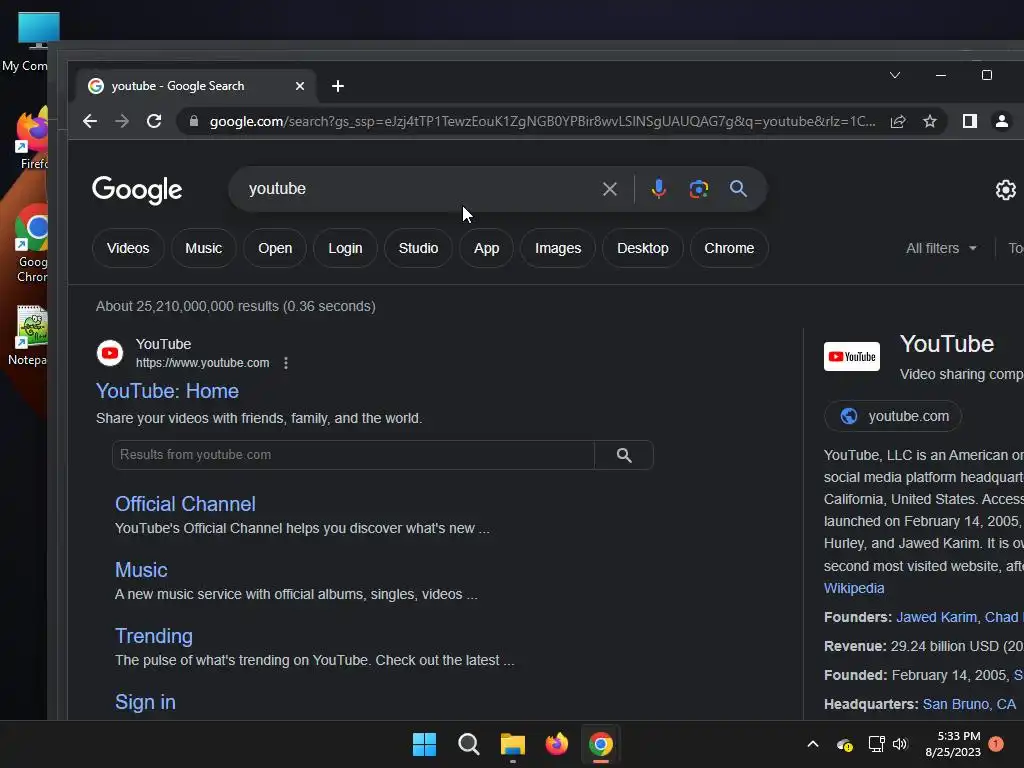Screen dimensions: 1024x768
Task: Open volume control in the system tray
Action: click(900, 744)
